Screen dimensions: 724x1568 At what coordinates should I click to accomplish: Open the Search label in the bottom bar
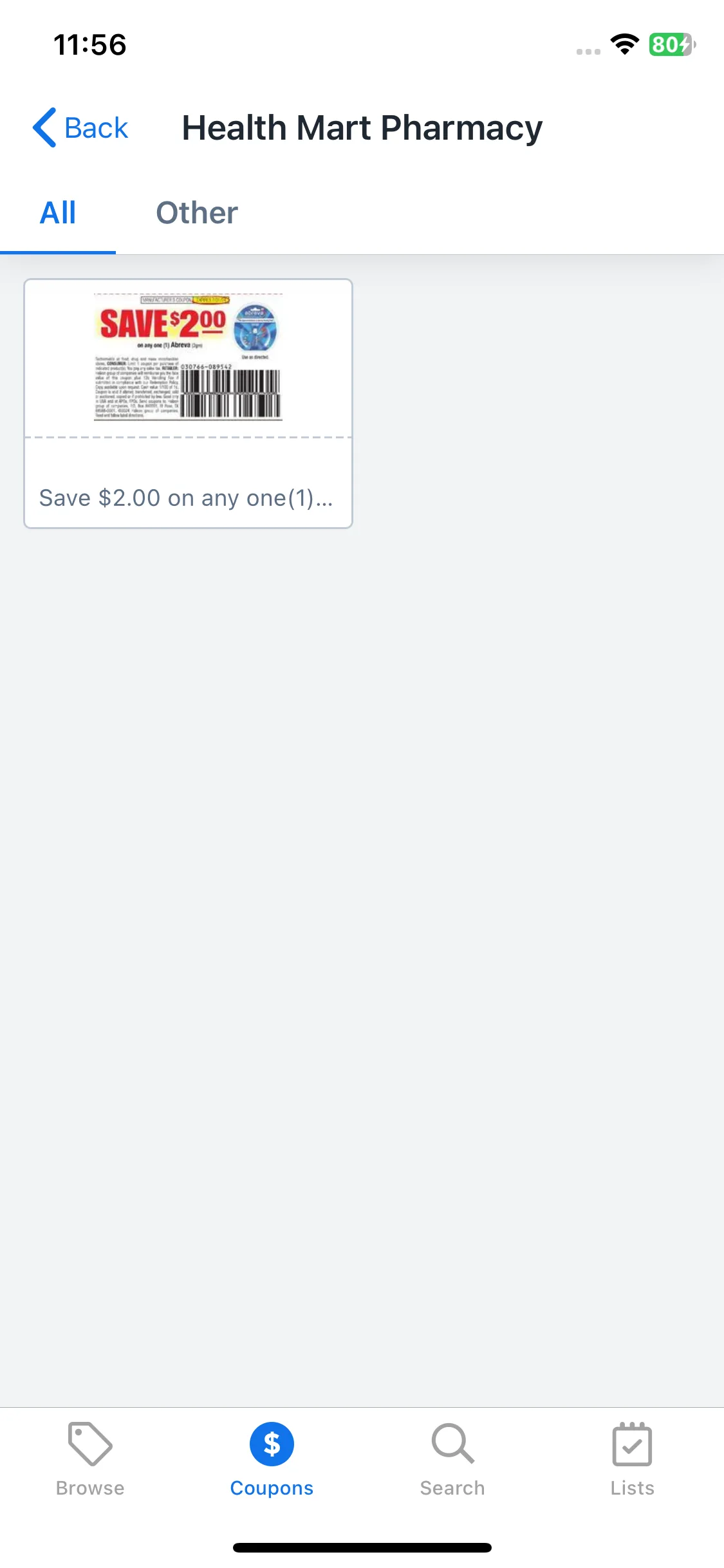452,1488
